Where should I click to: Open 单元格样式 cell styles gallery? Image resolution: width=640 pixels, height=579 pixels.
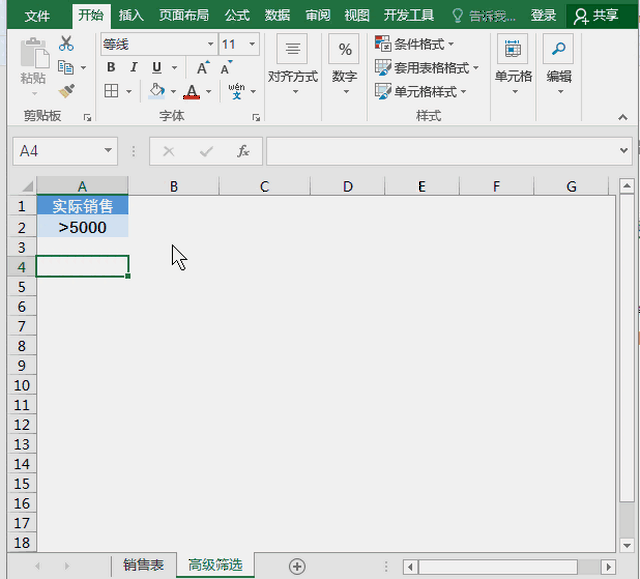[x=420, y=91]
